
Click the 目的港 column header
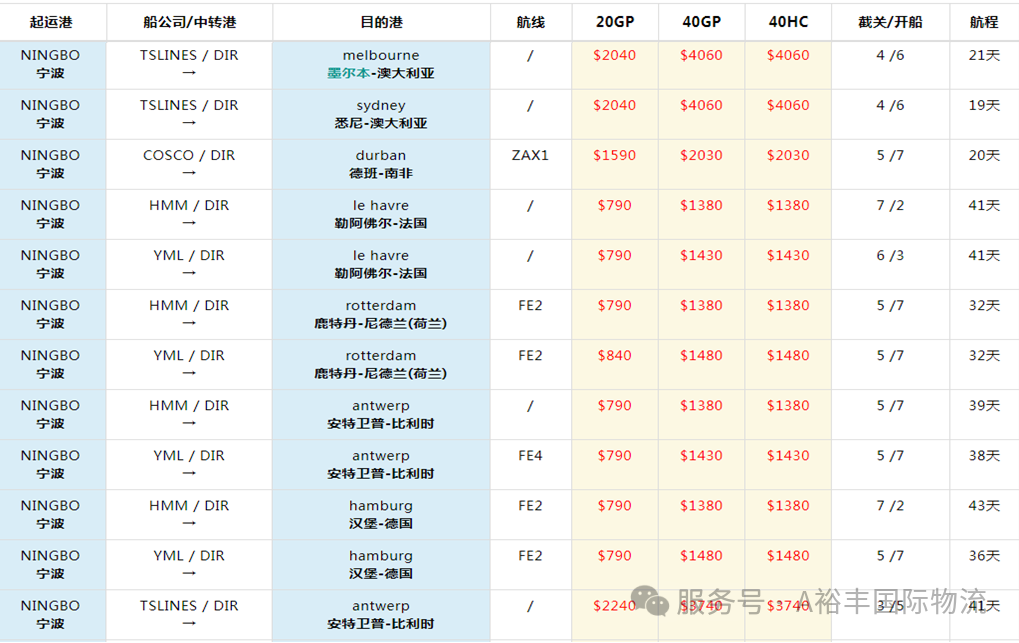click(381, 22)
